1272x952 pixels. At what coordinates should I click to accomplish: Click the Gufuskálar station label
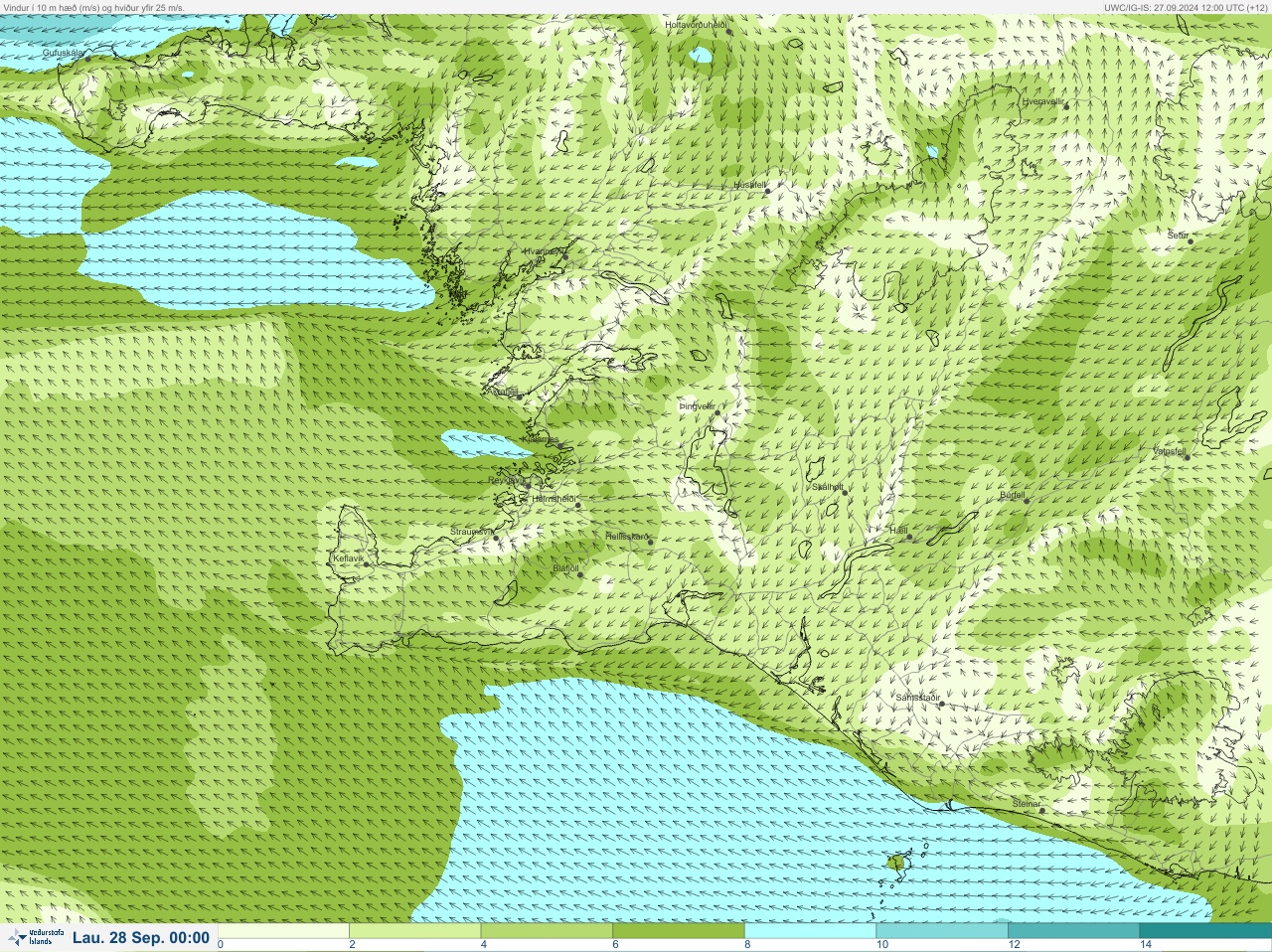[64, 53]
